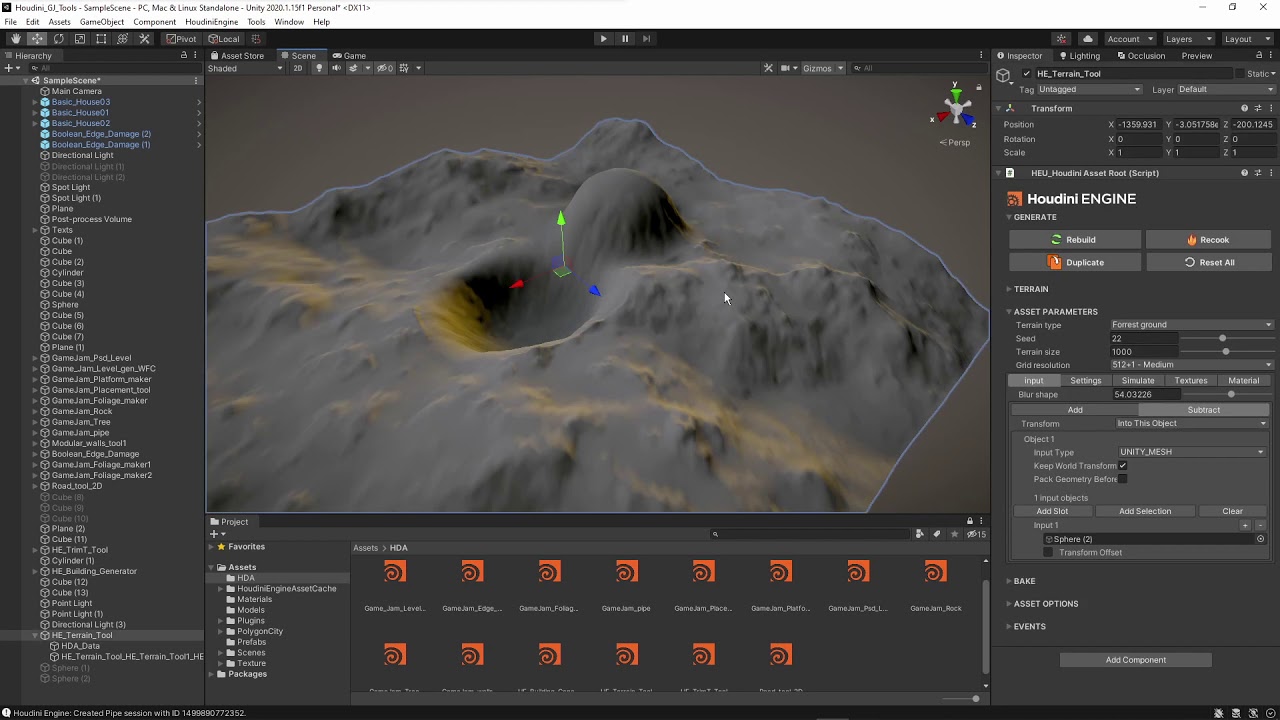Toggle scene lighting bulb icon

pos(319,68)
